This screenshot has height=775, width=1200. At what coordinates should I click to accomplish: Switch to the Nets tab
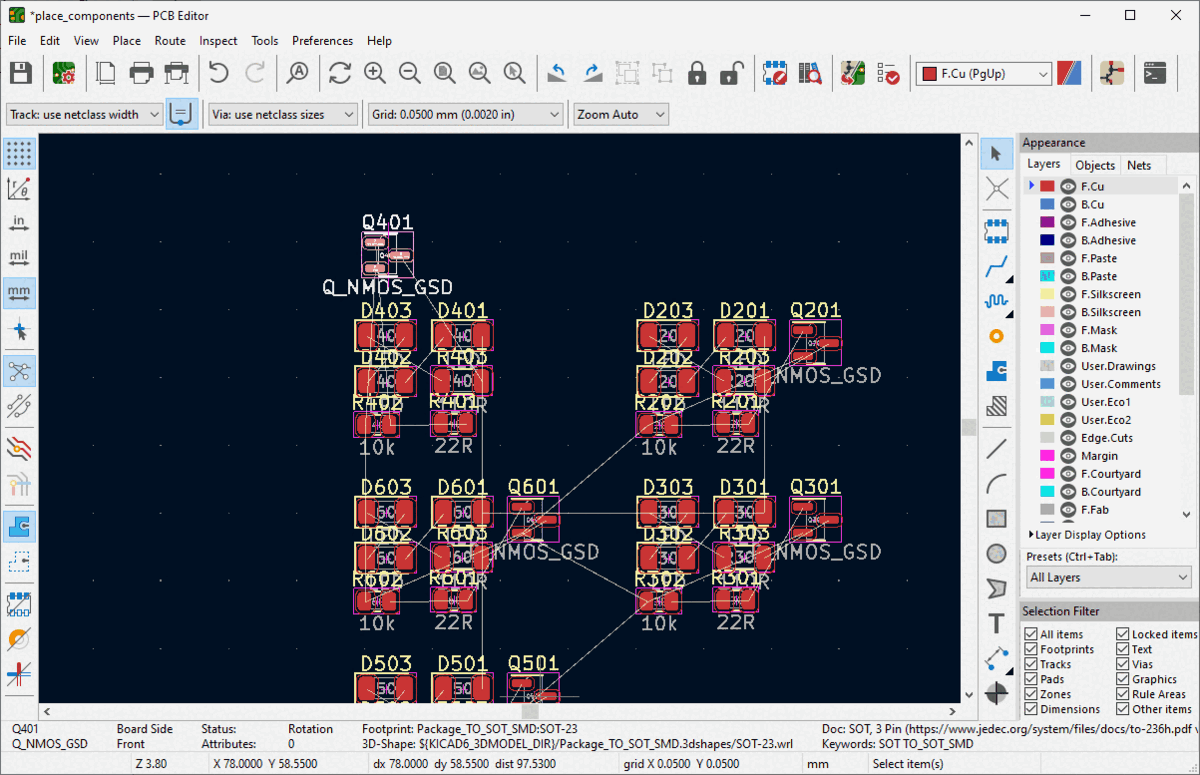pyautogui.click(x=1139, y=165)
